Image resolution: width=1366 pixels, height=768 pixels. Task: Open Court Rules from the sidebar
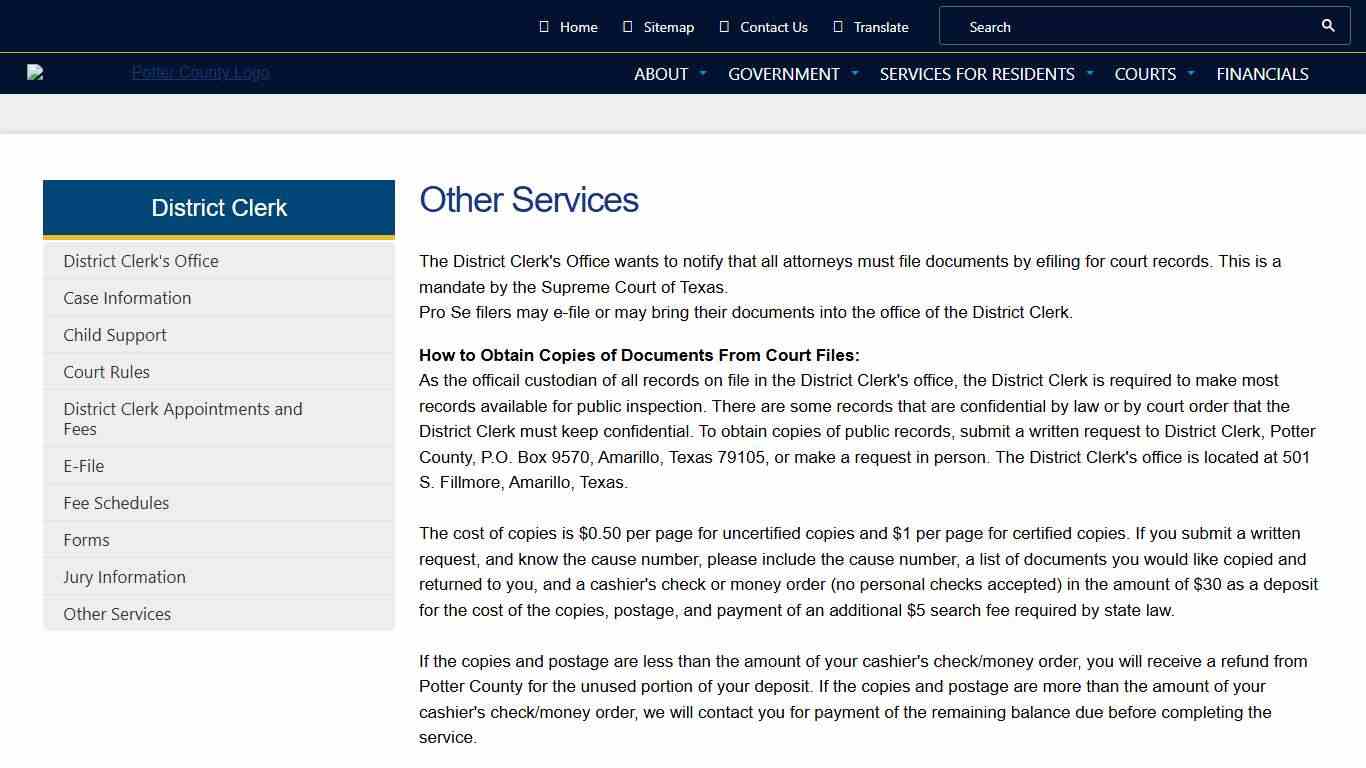pyautogui.click(x=106, y=372)
